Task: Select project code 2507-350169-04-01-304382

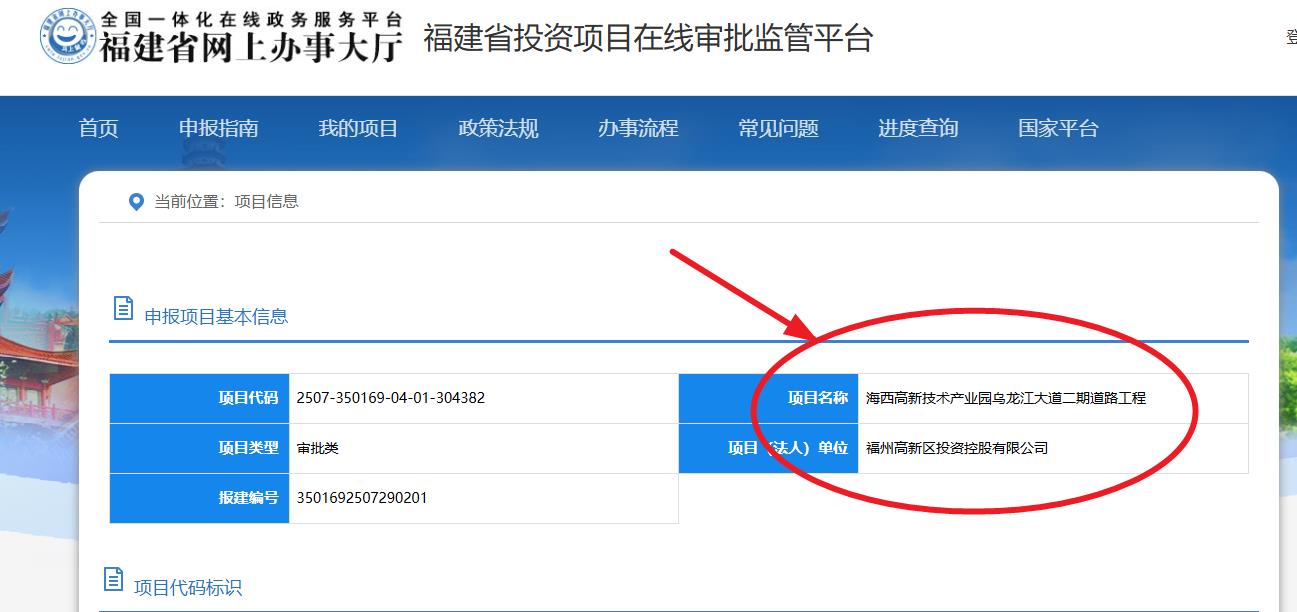Action: 391,398
